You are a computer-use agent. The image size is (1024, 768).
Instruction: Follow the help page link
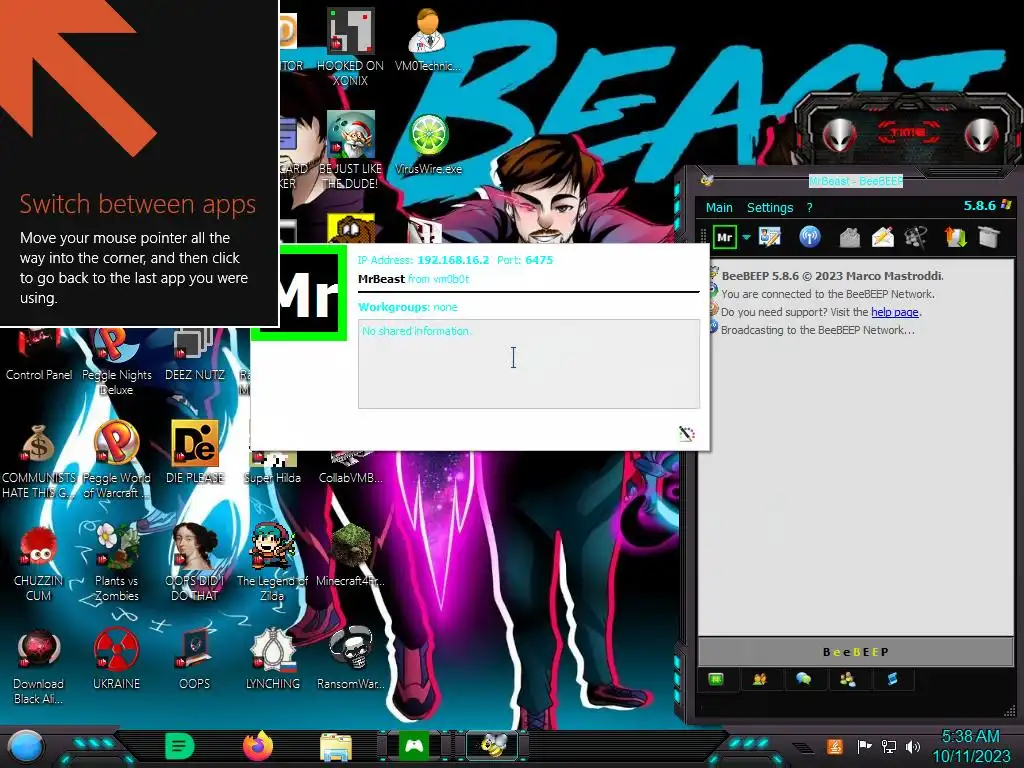(x=895, y=312)
